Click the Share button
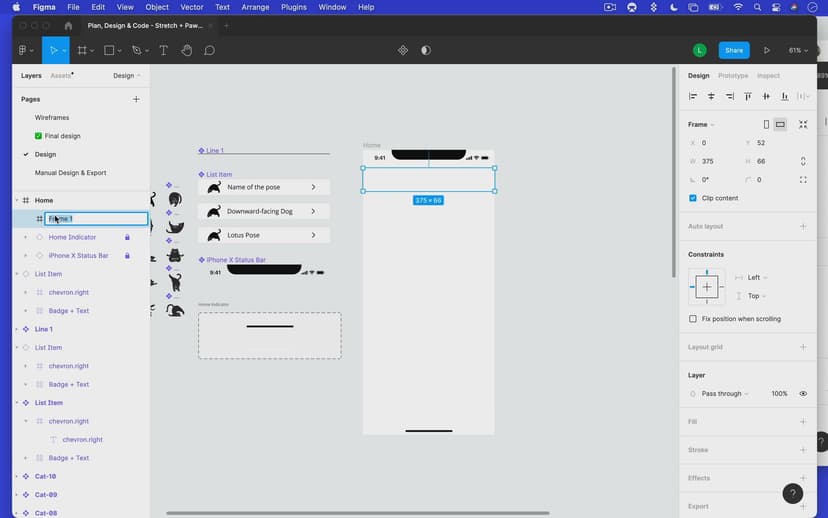 [x=734, y=50]
